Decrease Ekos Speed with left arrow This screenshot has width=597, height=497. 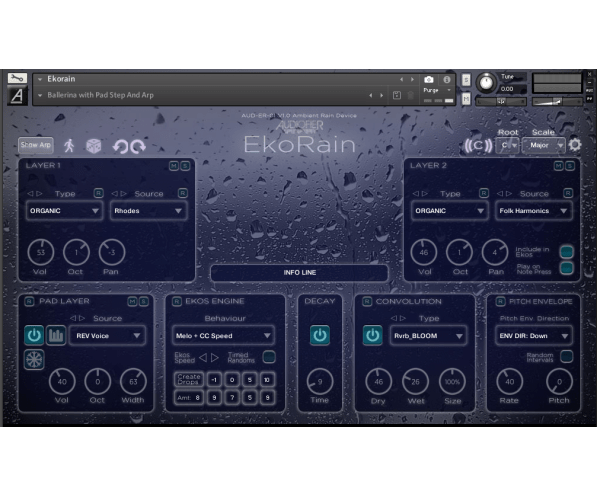coord(203,357)
